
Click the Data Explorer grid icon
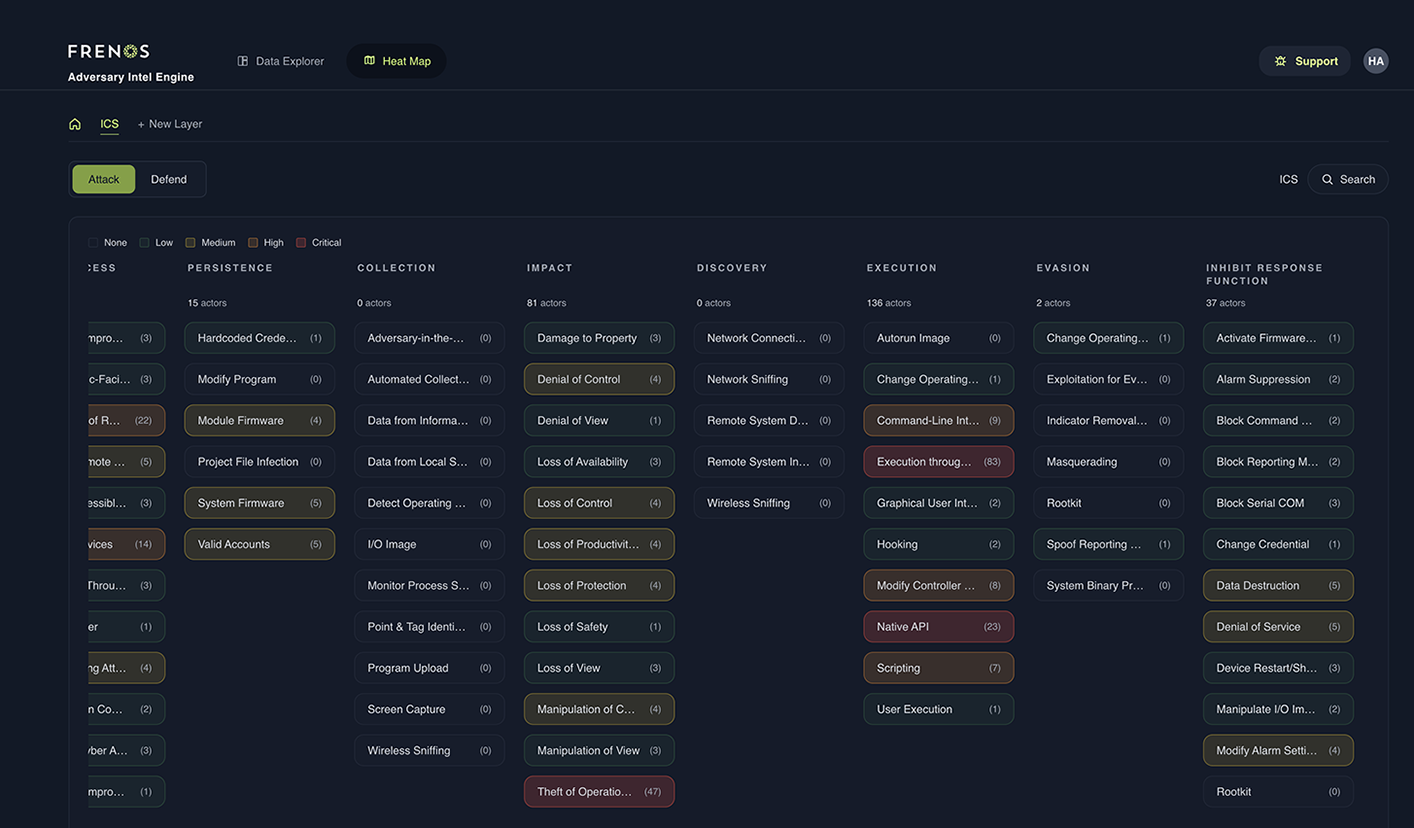click(242, 61)
